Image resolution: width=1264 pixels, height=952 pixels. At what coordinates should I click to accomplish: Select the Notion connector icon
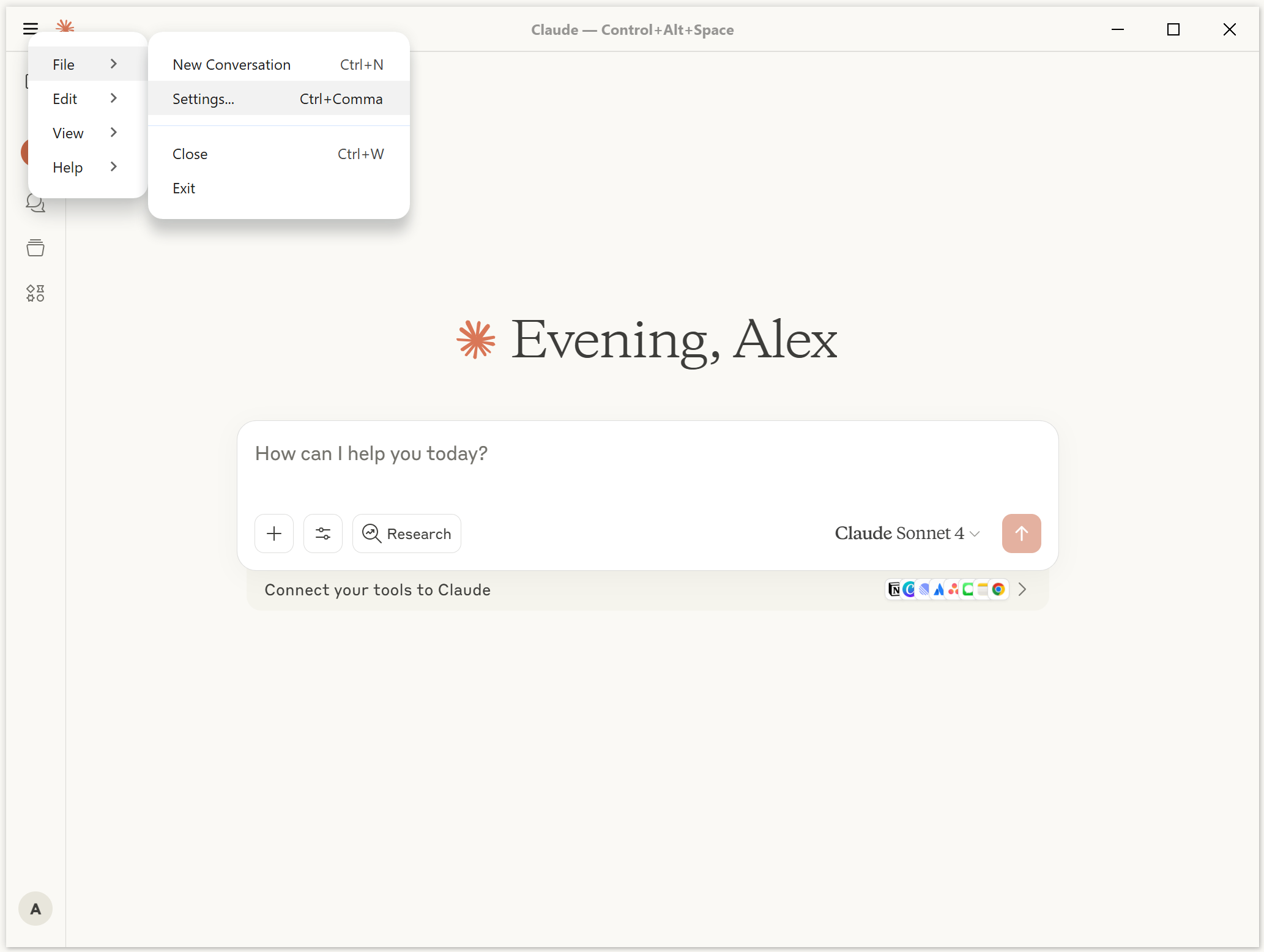click(893, 589)
